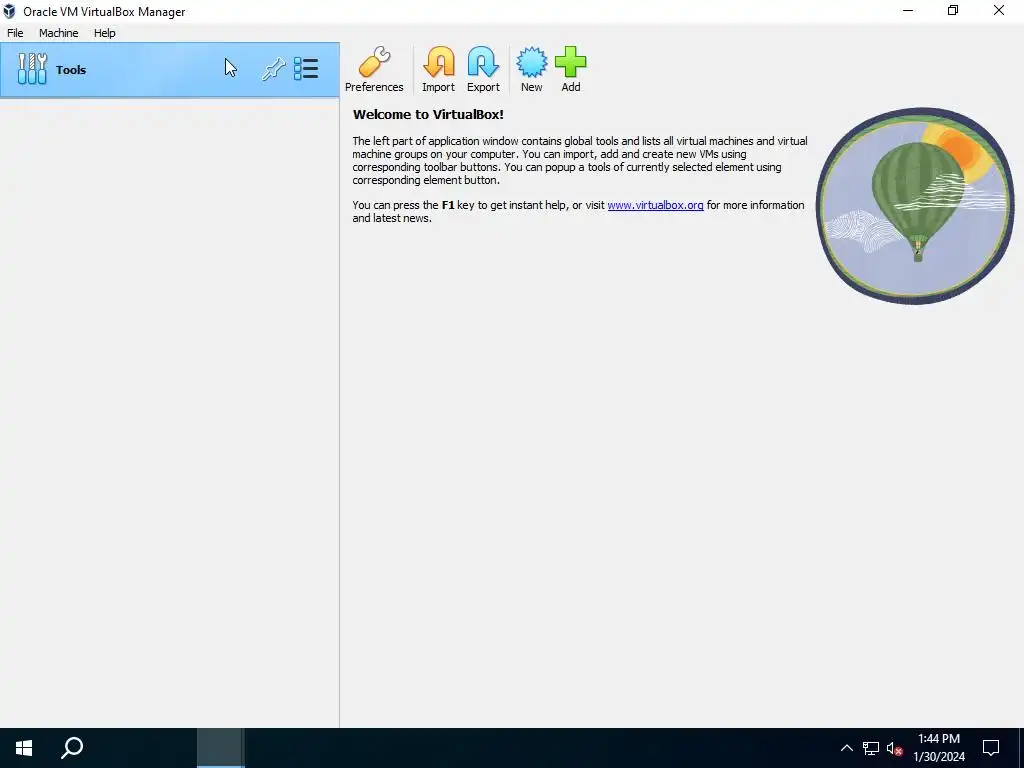
Task: Select the Tools item in left pane
Action: (x=170, y=70)
